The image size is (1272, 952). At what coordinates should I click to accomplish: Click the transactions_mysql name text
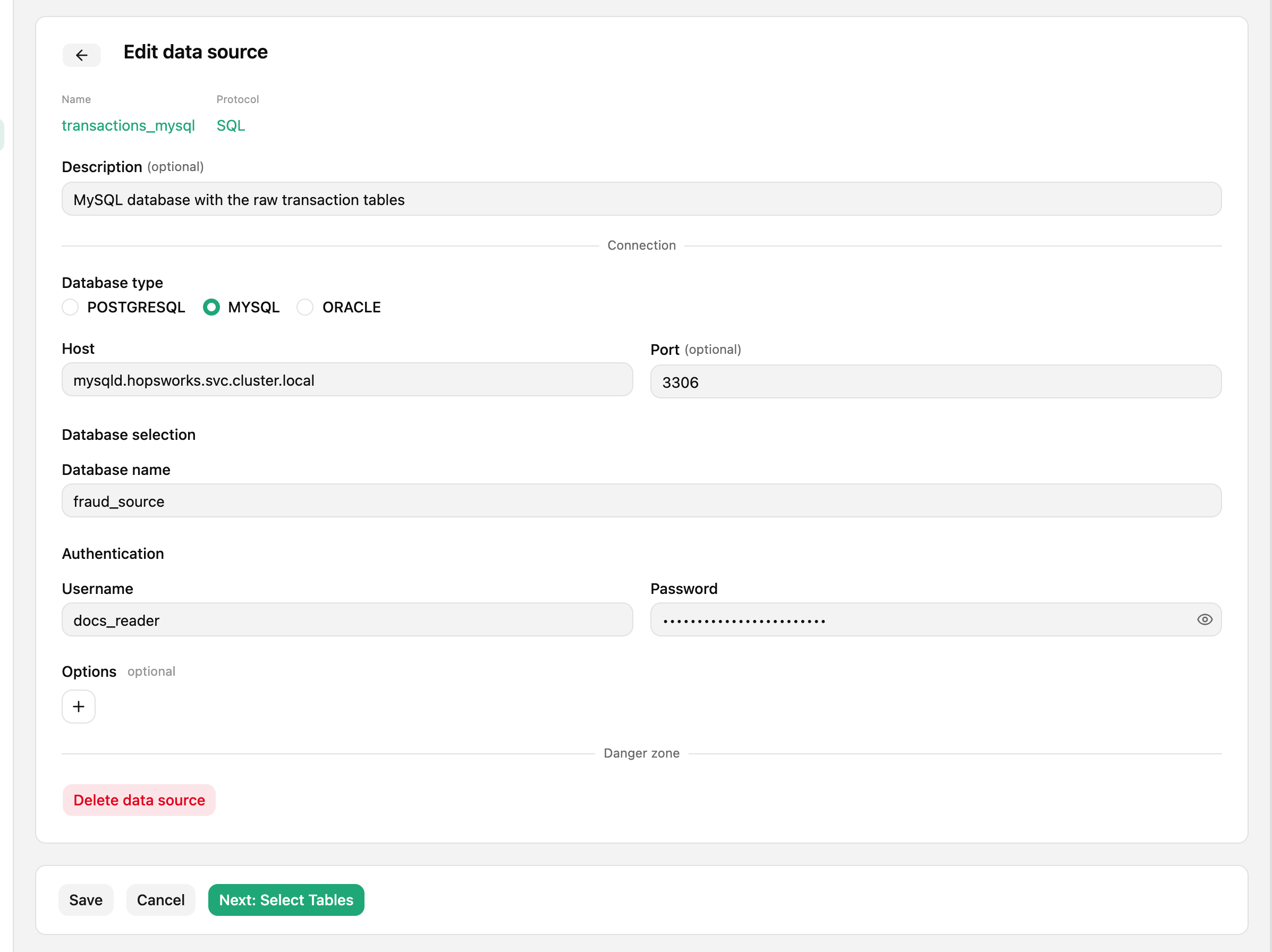(128, 125)
